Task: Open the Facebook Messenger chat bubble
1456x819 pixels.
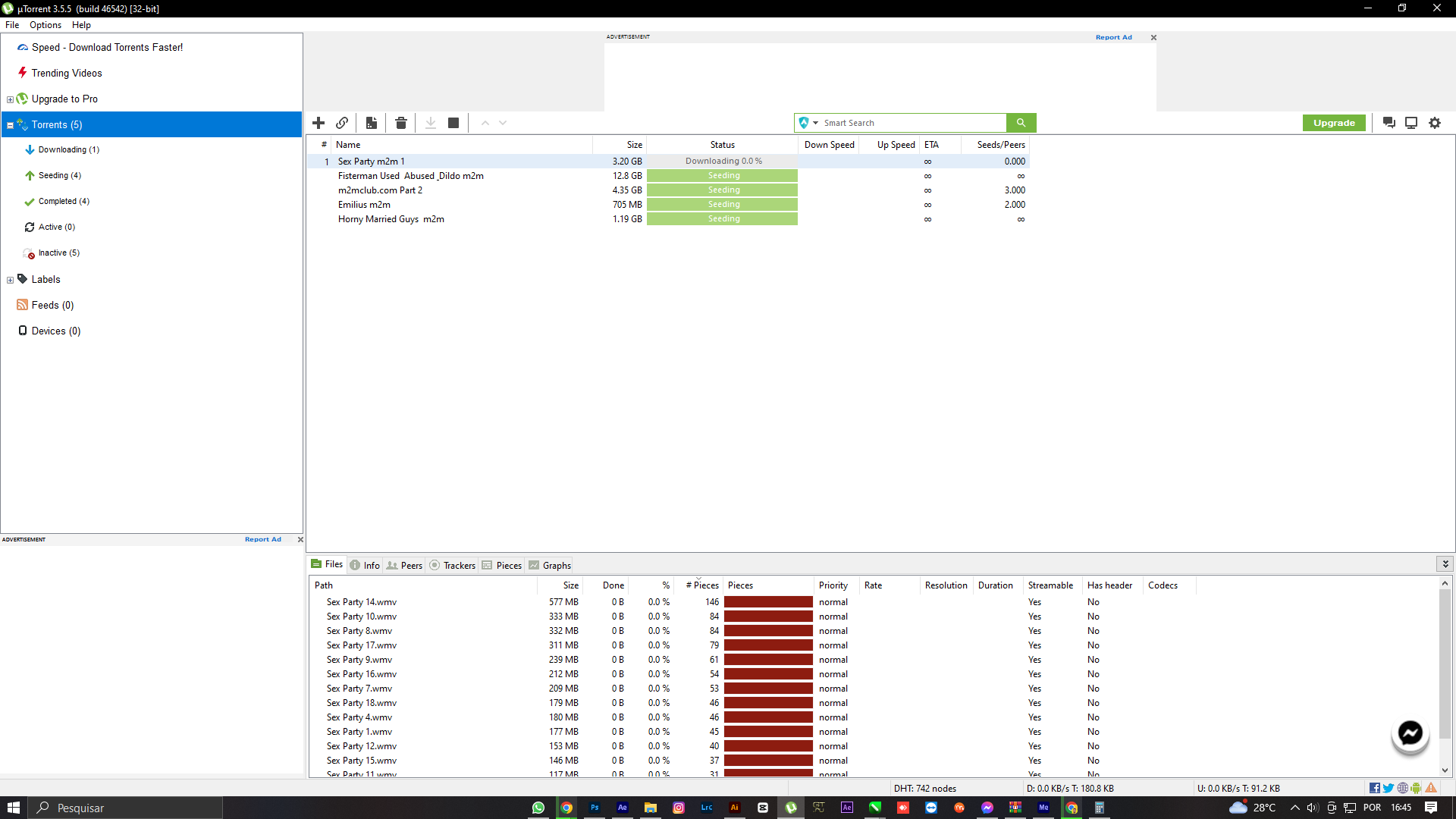Action: click(1410, 733)
